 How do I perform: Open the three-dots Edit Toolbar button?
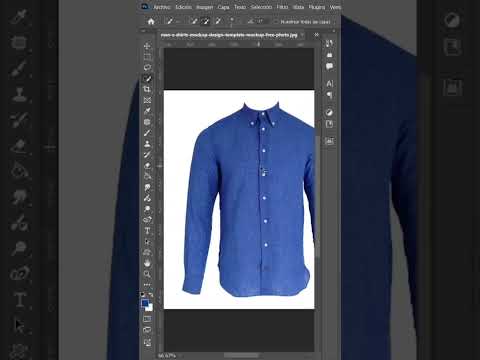point(147,285)
